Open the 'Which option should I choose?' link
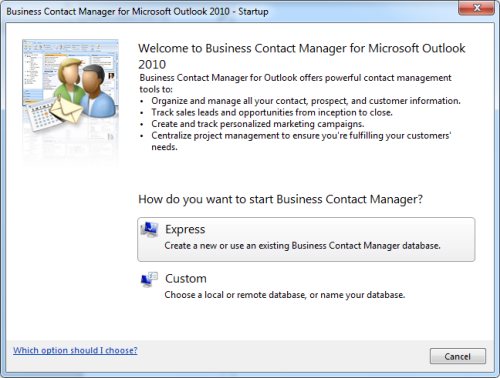Image resolution: width=500 pixels, height=378 pixels. (75, 350)
